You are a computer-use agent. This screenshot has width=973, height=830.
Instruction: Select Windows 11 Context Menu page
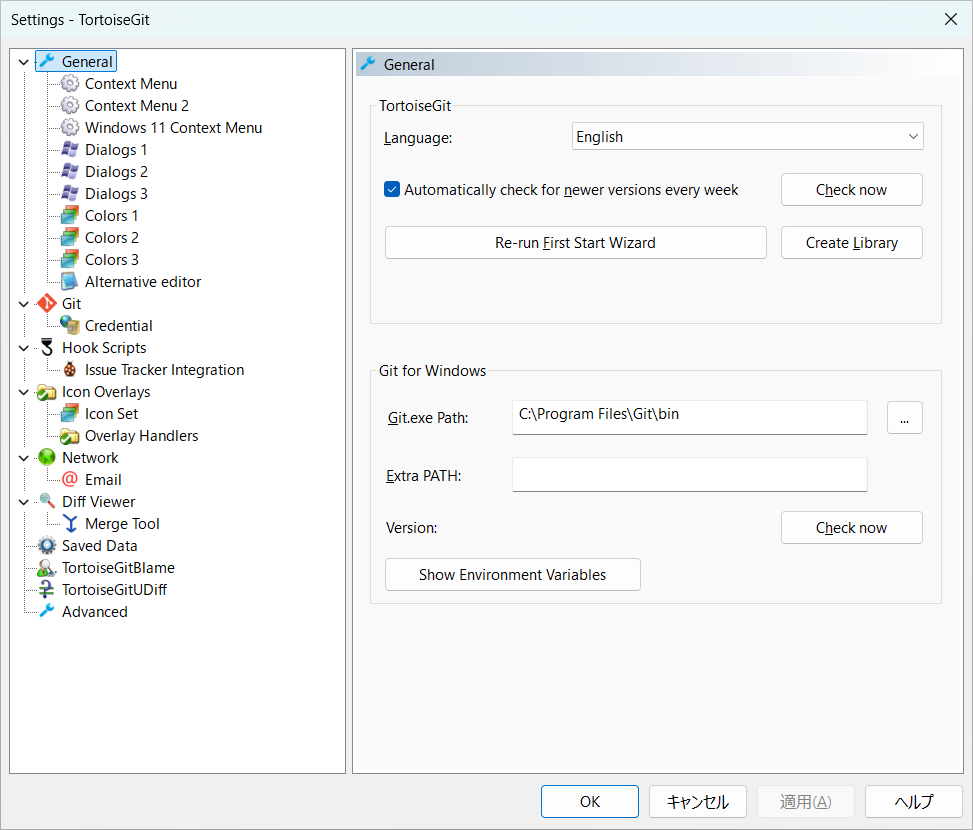click(x=173, y=128)
